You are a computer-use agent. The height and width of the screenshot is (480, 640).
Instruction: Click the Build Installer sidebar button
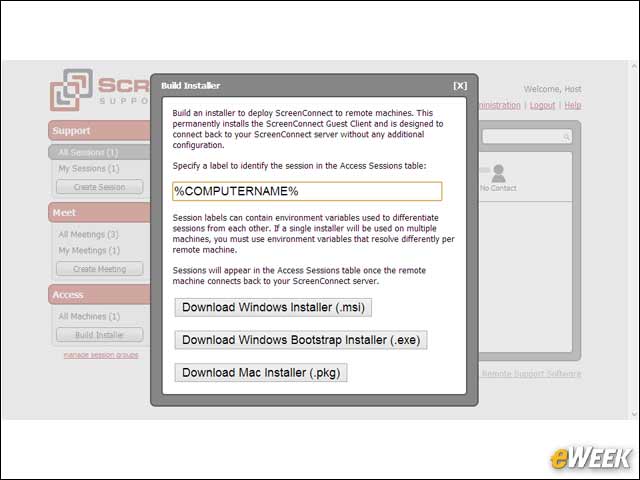(x=100, y=335)
